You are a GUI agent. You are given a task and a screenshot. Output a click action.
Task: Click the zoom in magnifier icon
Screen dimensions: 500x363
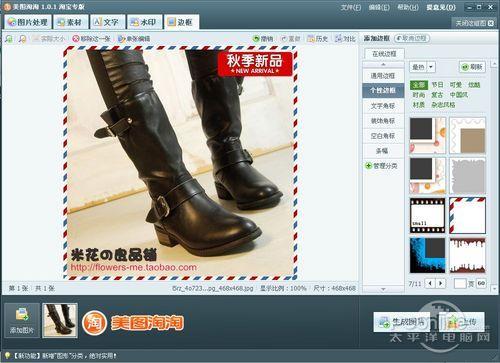[x=9, y=39]
